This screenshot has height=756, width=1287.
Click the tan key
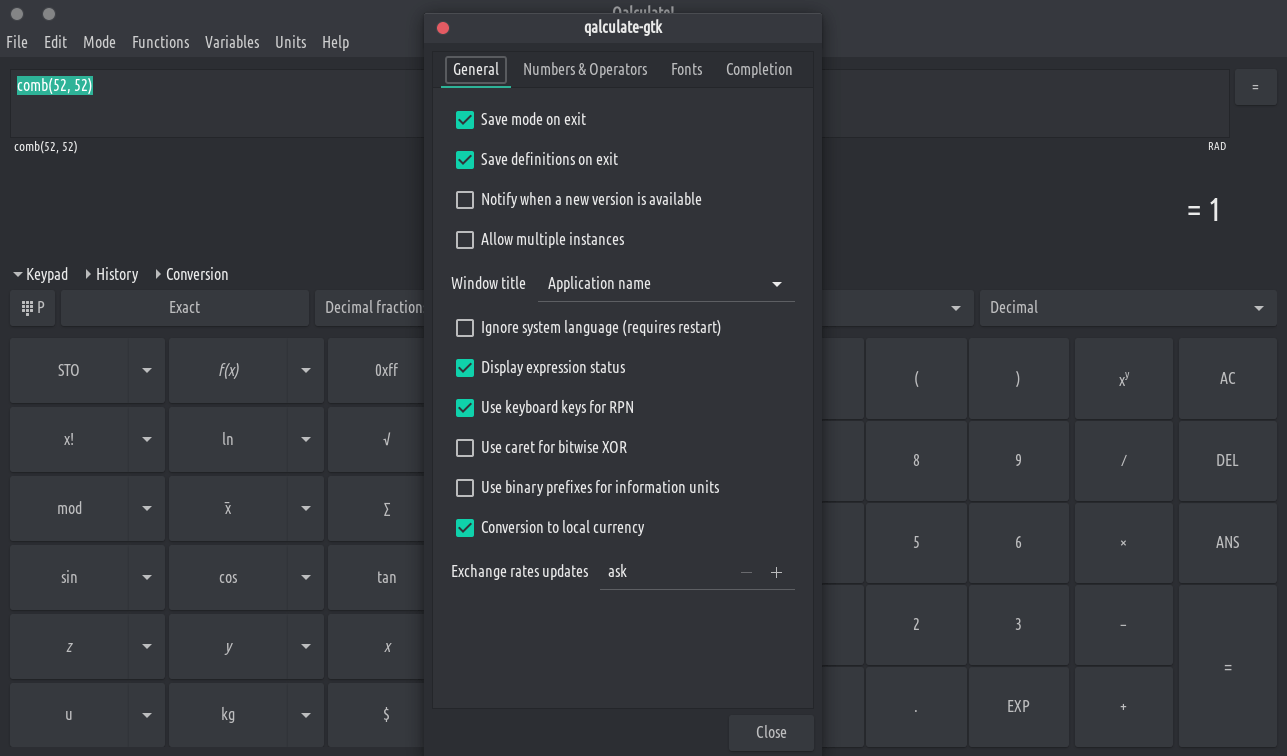pyautogui.click(x=386, y=577)
